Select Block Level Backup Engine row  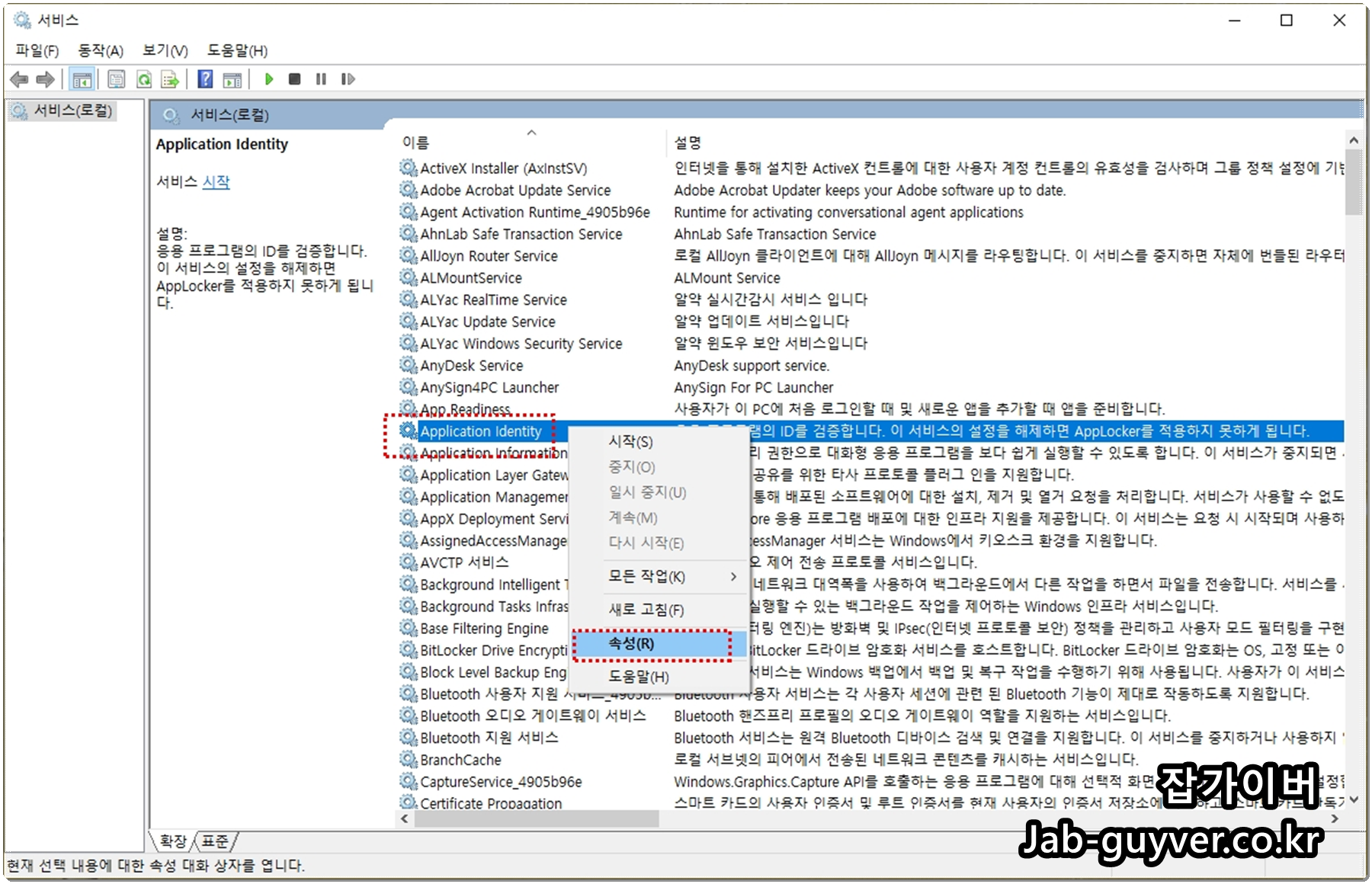[493, 672]
